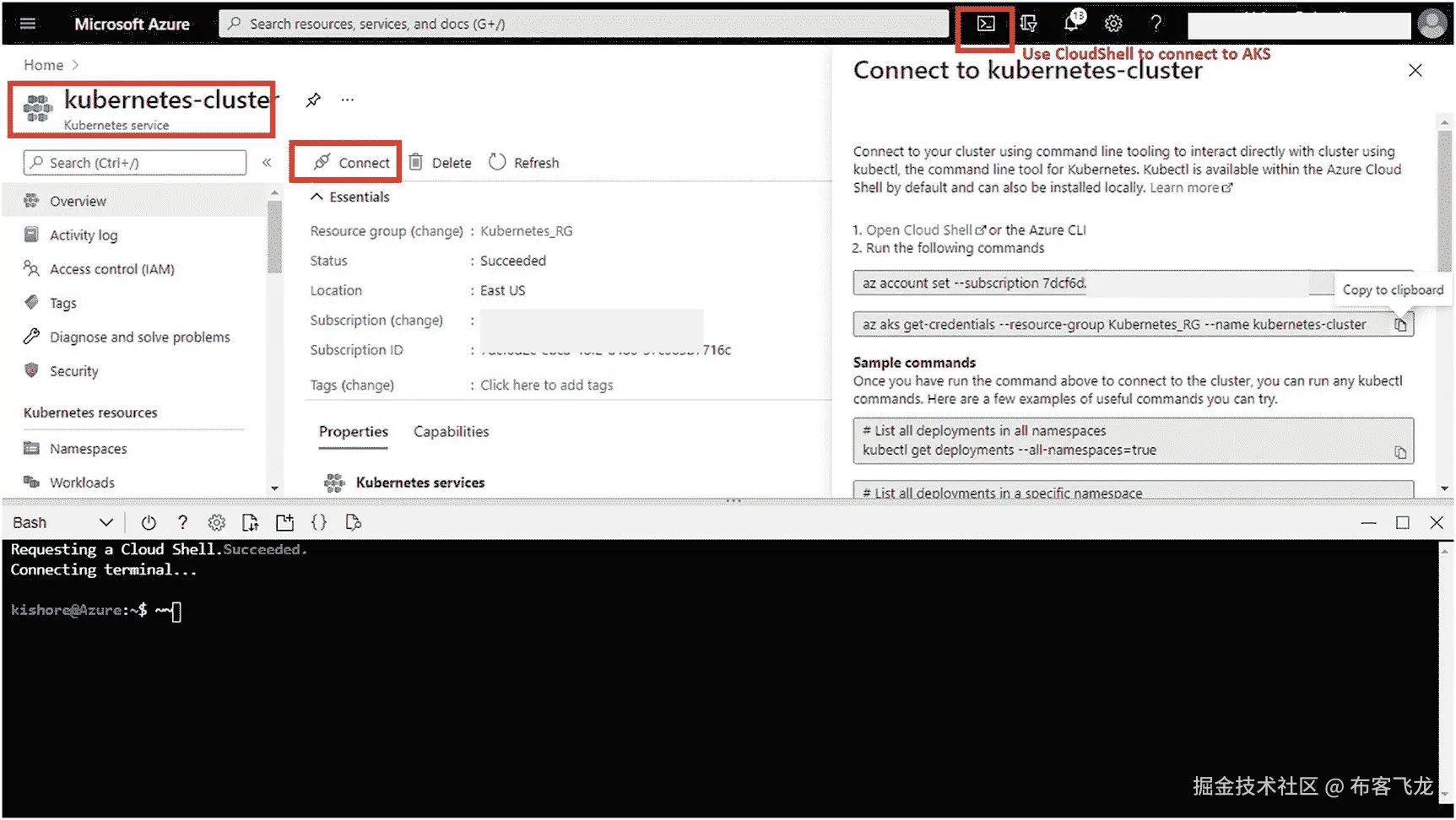Launch Cloud Shell from the top bar

(x=986, y=24)
